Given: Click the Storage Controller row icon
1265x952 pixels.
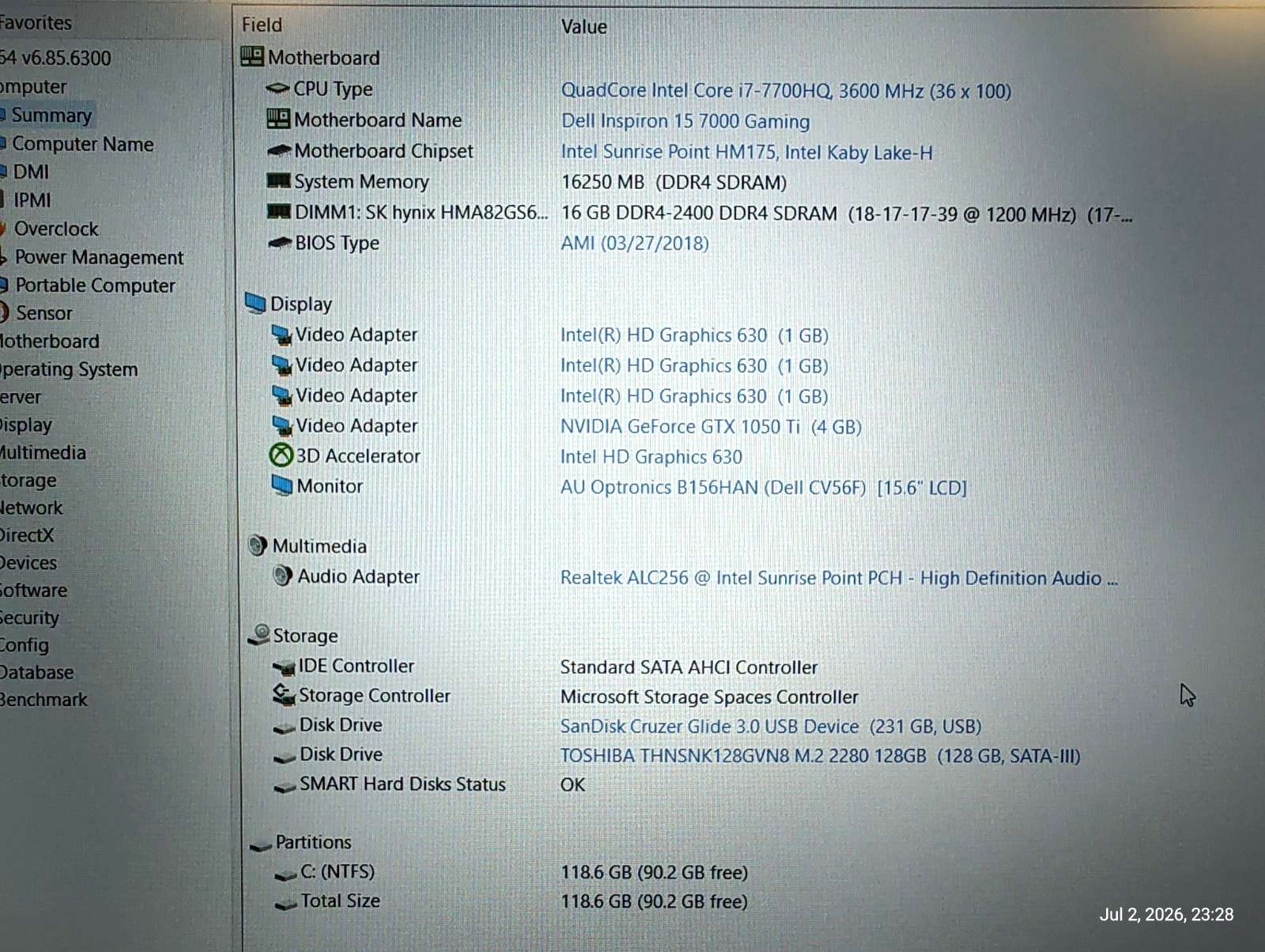Looking at the screenshot, I should (x=284, y=694).
